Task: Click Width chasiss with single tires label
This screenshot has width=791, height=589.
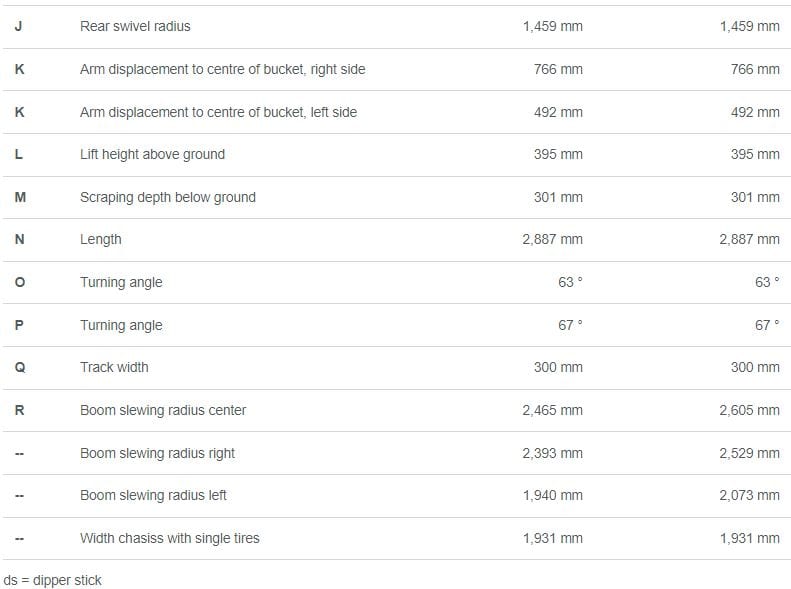Action: point(170,538)
